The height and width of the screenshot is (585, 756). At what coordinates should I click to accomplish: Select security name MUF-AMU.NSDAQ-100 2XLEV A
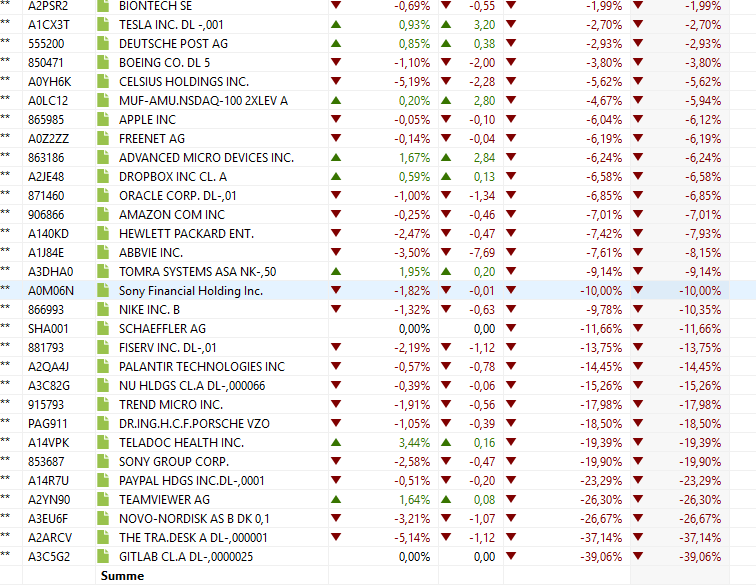coord(203,101)
